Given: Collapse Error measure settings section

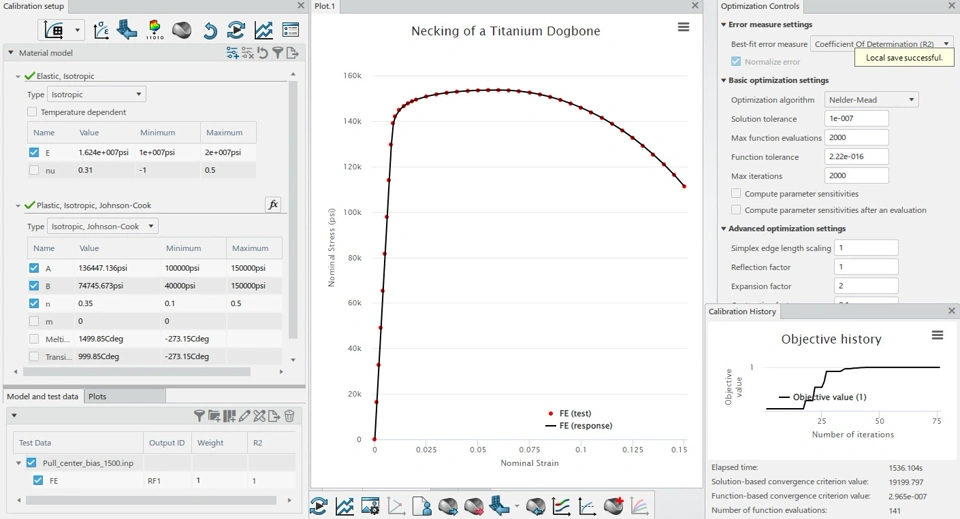Looking at the screenshot, I should 724,24.
